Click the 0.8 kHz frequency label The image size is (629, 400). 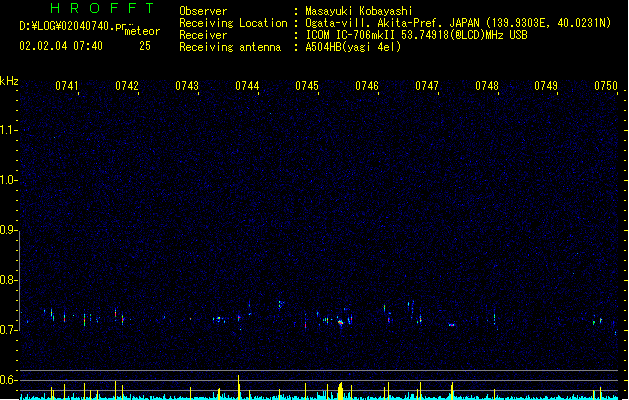tap(8, 280)
